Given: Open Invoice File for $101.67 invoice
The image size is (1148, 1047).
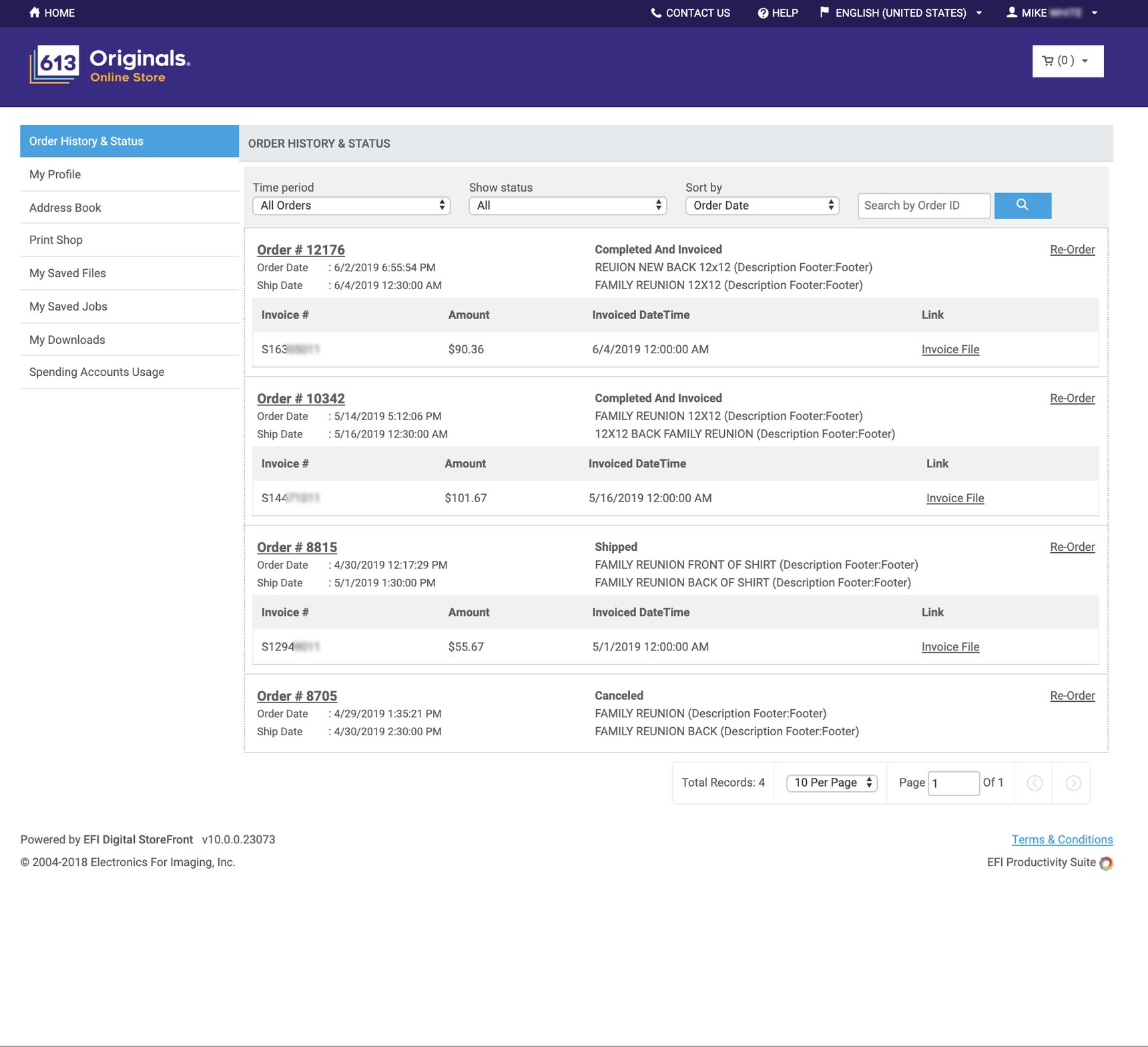Looking at the screenshot, I should 954,498.
